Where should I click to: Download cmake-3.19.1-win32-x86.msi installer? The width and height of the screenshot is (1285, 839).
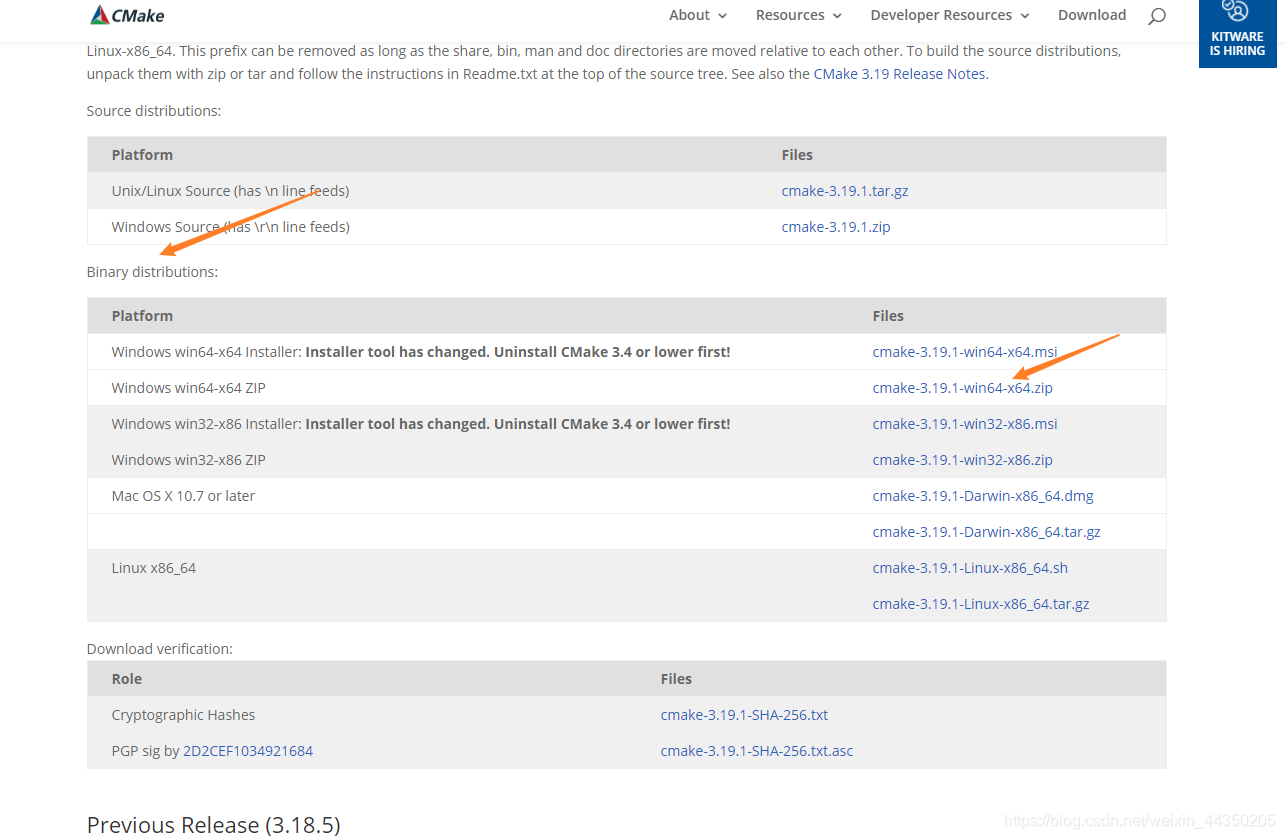965,424
